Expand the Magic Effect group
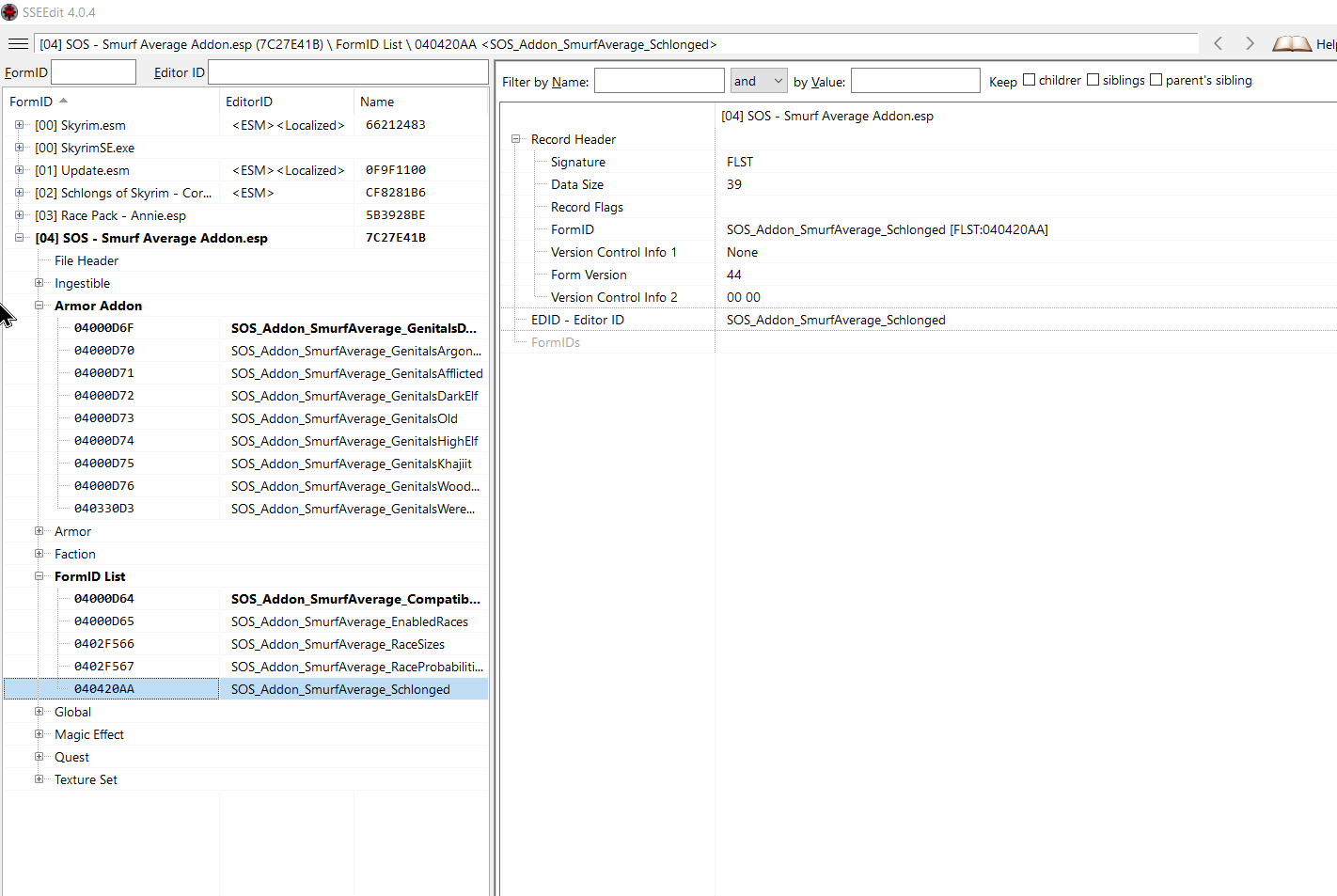 pos(39,733)
